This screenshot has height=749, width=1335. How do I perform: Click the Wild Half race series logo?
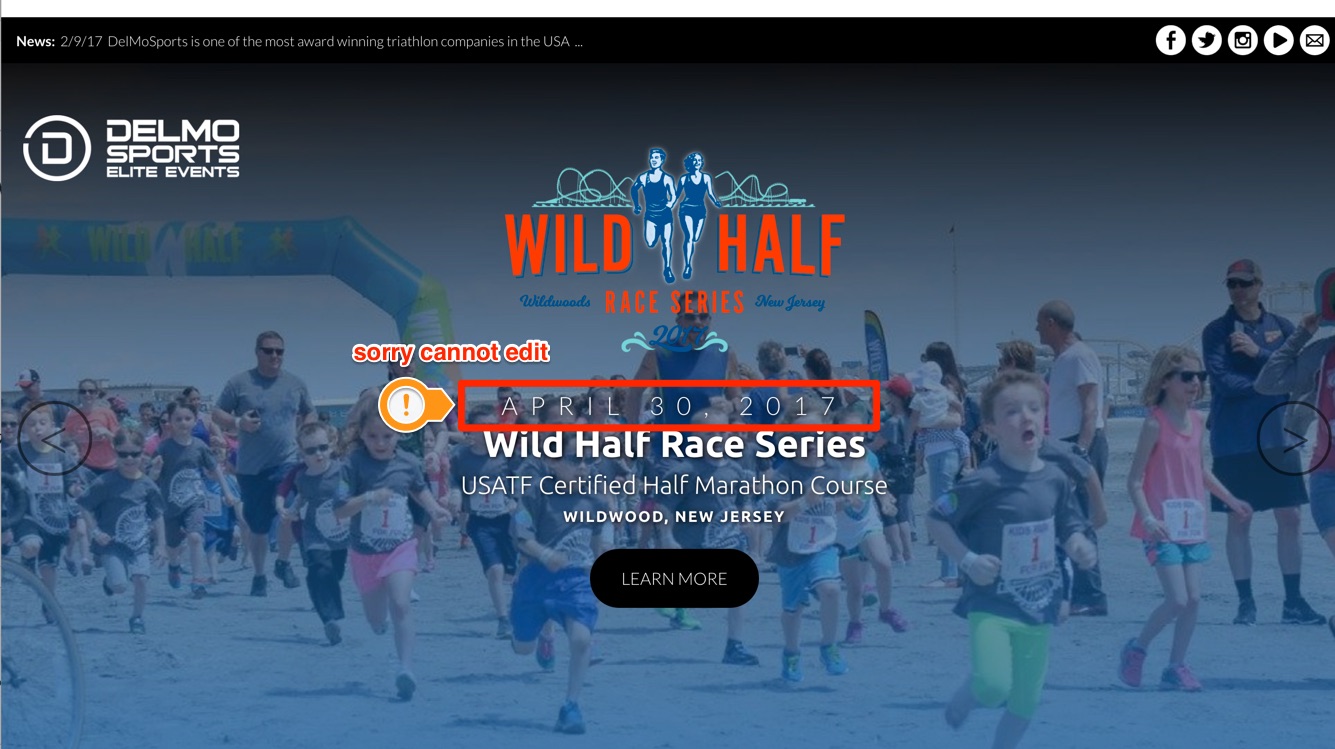pos(674,250)
